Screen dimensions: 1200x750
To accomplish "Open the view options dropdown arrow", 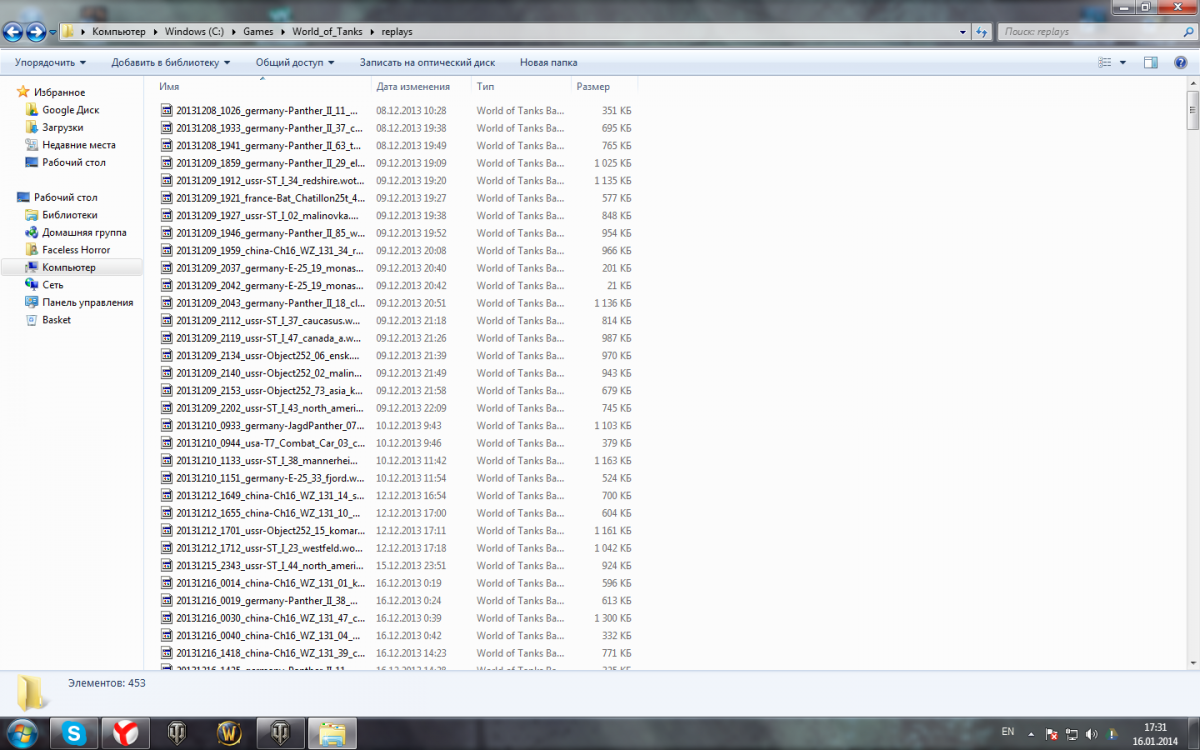I will coord(1123,62).
